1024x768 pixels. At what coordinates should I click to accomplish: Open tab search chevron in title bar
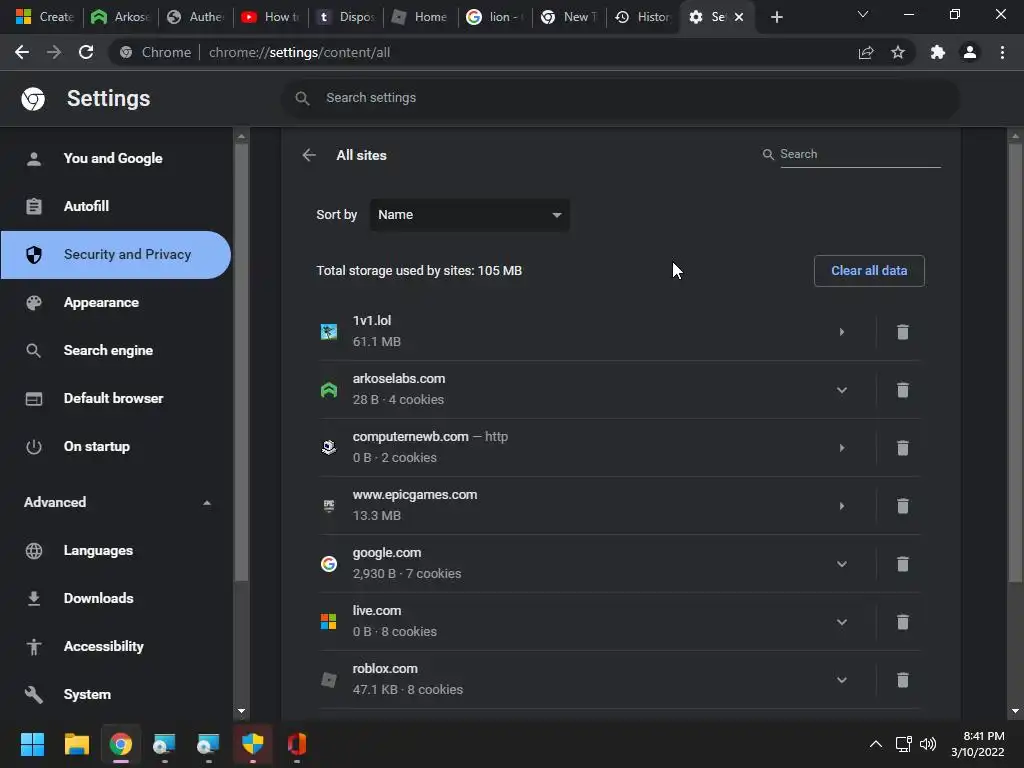863,14
